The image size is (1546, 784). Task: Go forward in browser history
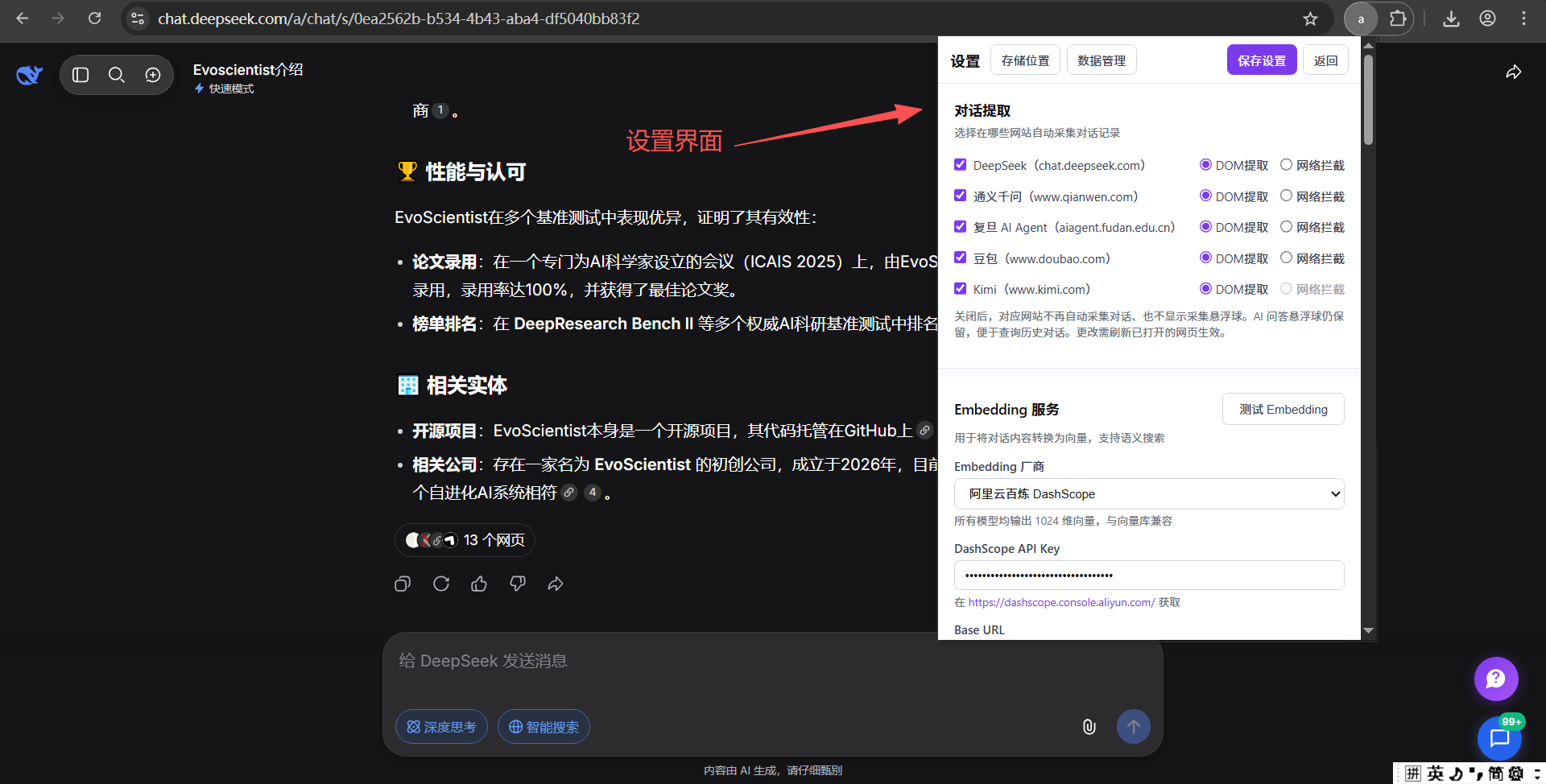[58, 19]
